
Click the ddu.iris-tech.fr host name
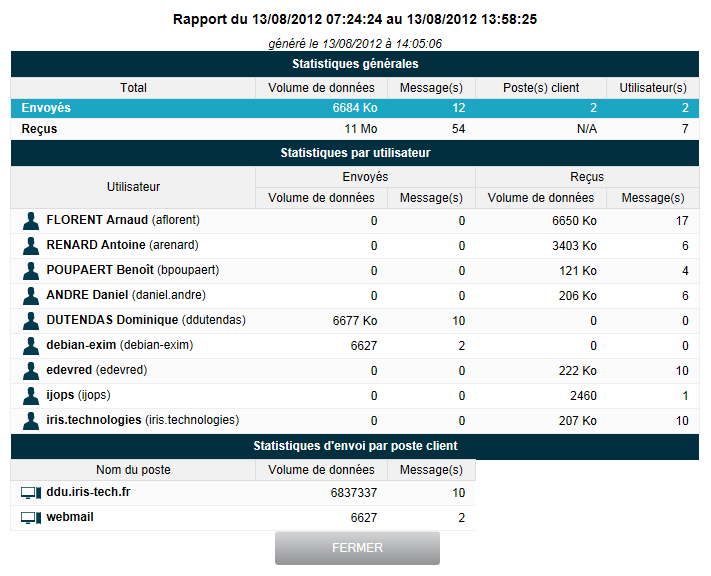(88, 492)
